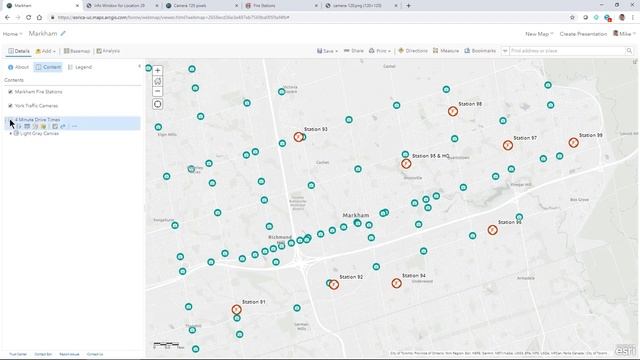
Task: Select the Station 95 & HQ marker
Action: (x=406, y=164)
